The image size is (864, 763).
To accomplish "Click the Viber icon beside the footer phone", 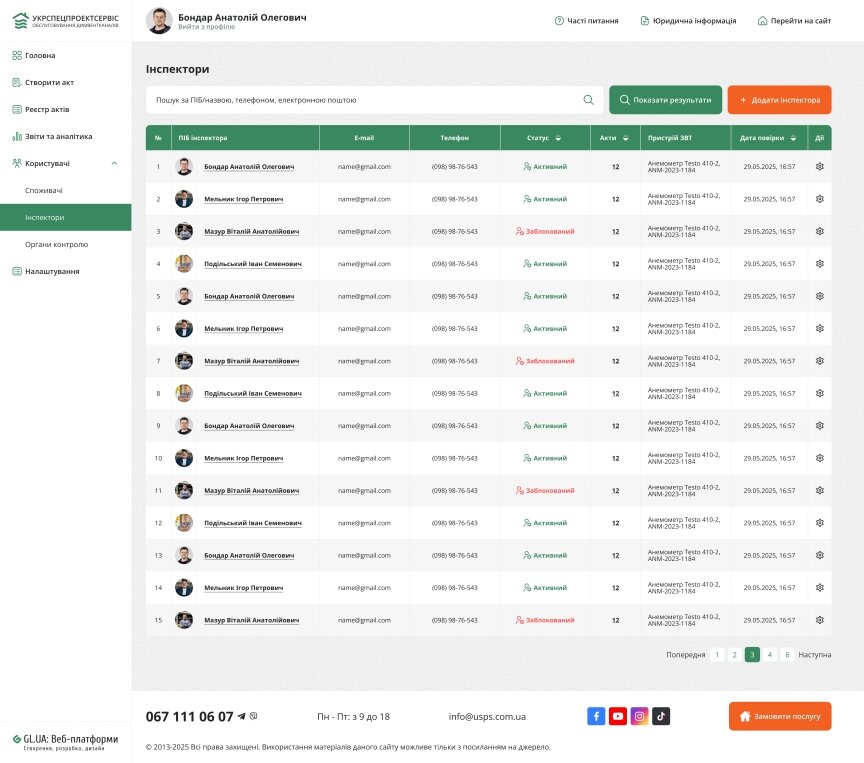I will [x=253, y=716].
